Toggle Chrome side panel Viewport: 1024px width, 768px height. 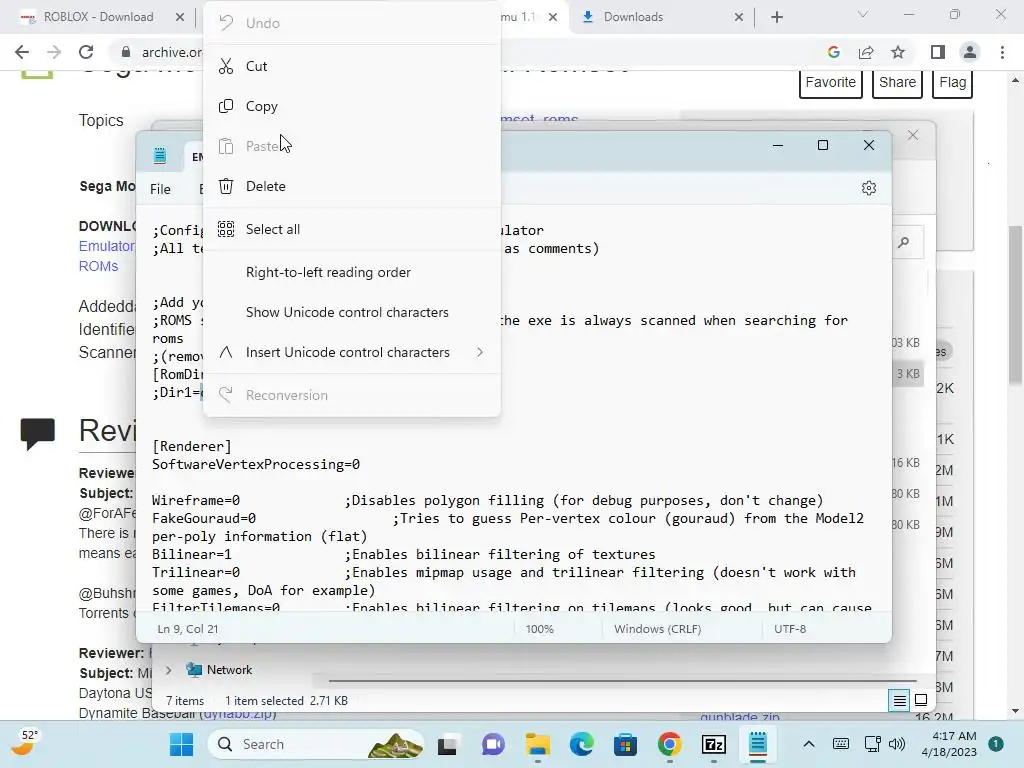pos(938,52)
